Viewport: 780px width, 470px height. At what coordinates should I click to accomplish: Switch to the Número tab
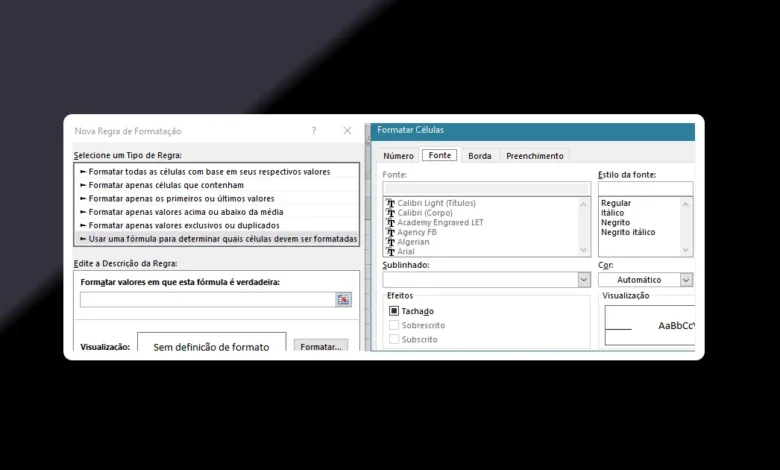398,156
